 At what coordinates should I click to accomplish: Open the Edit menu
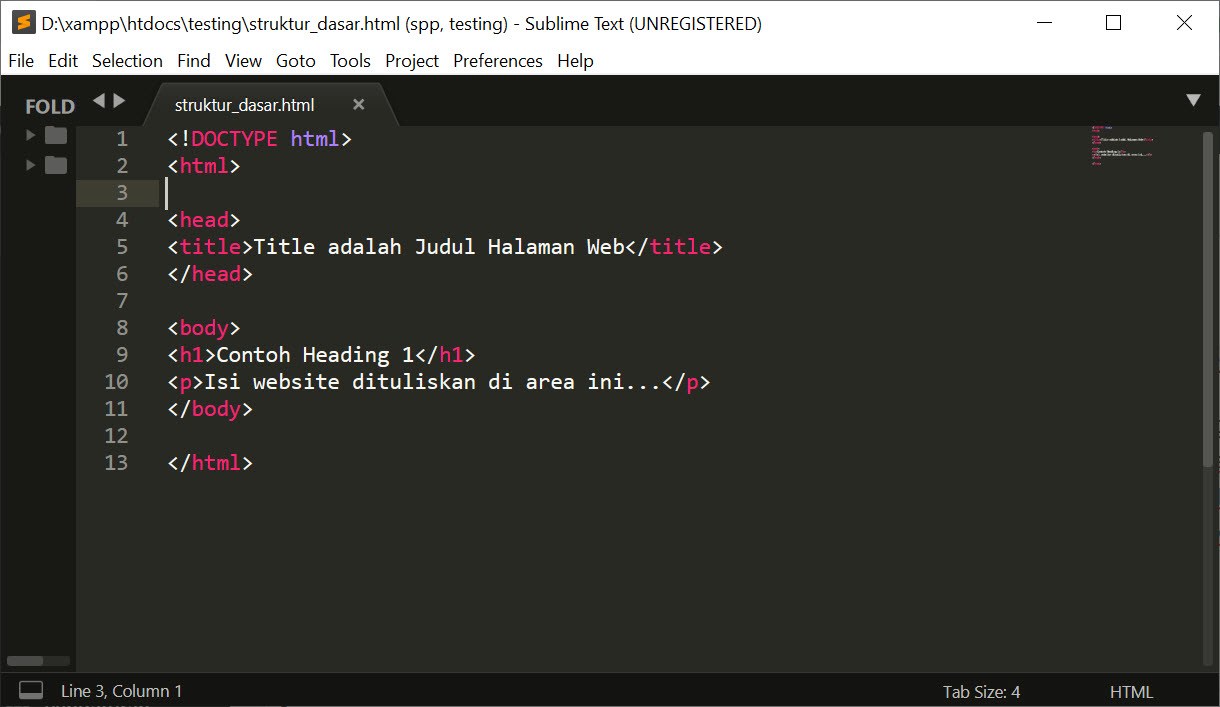coord(63,61)
